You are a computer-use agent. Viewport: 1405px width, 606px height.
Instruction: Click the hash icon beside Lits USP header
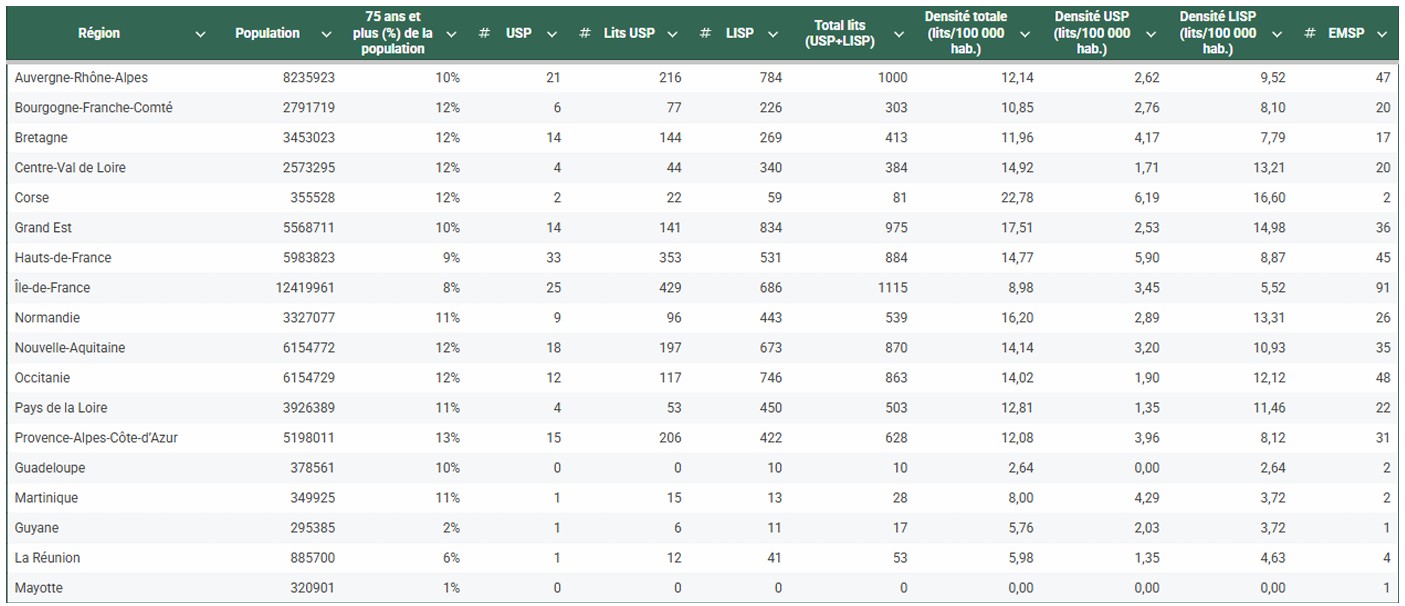tap(584, 34)
